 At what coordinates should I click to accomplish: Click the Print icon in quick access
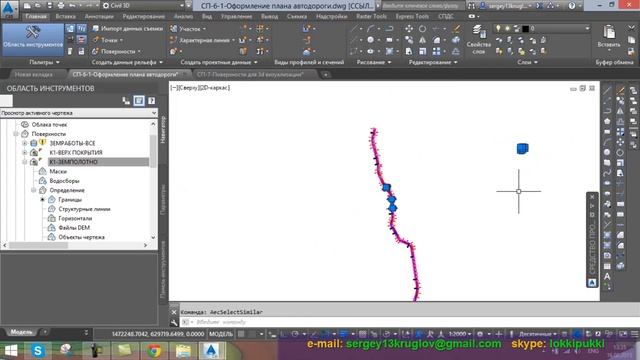click(61, 6)
